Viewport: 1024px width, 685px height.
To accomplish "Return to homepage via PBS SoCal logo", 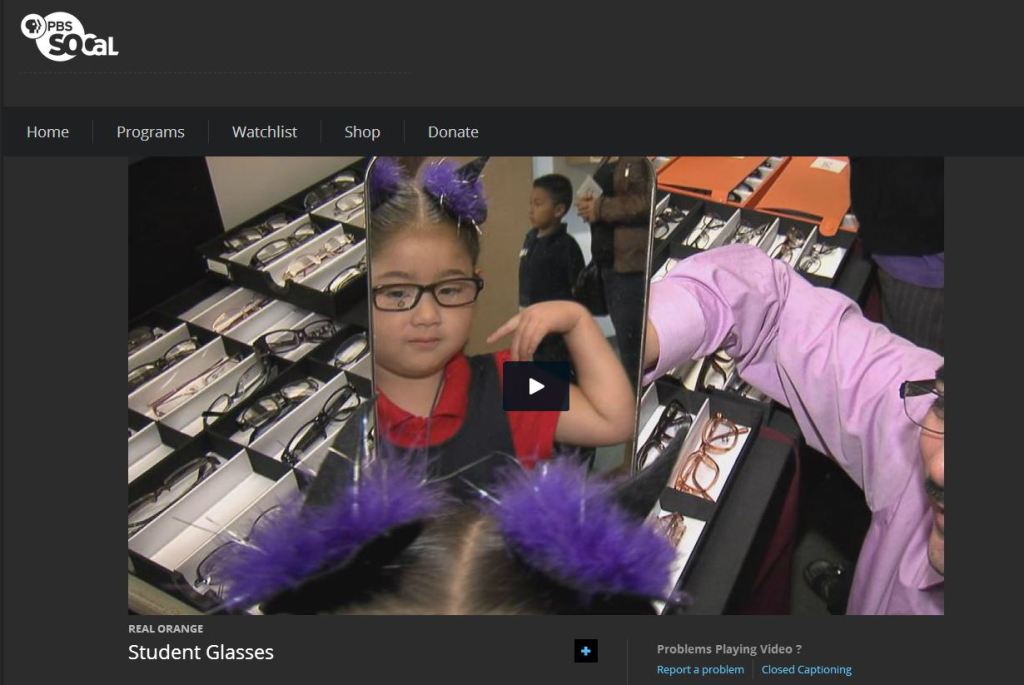I will [70, 36].
